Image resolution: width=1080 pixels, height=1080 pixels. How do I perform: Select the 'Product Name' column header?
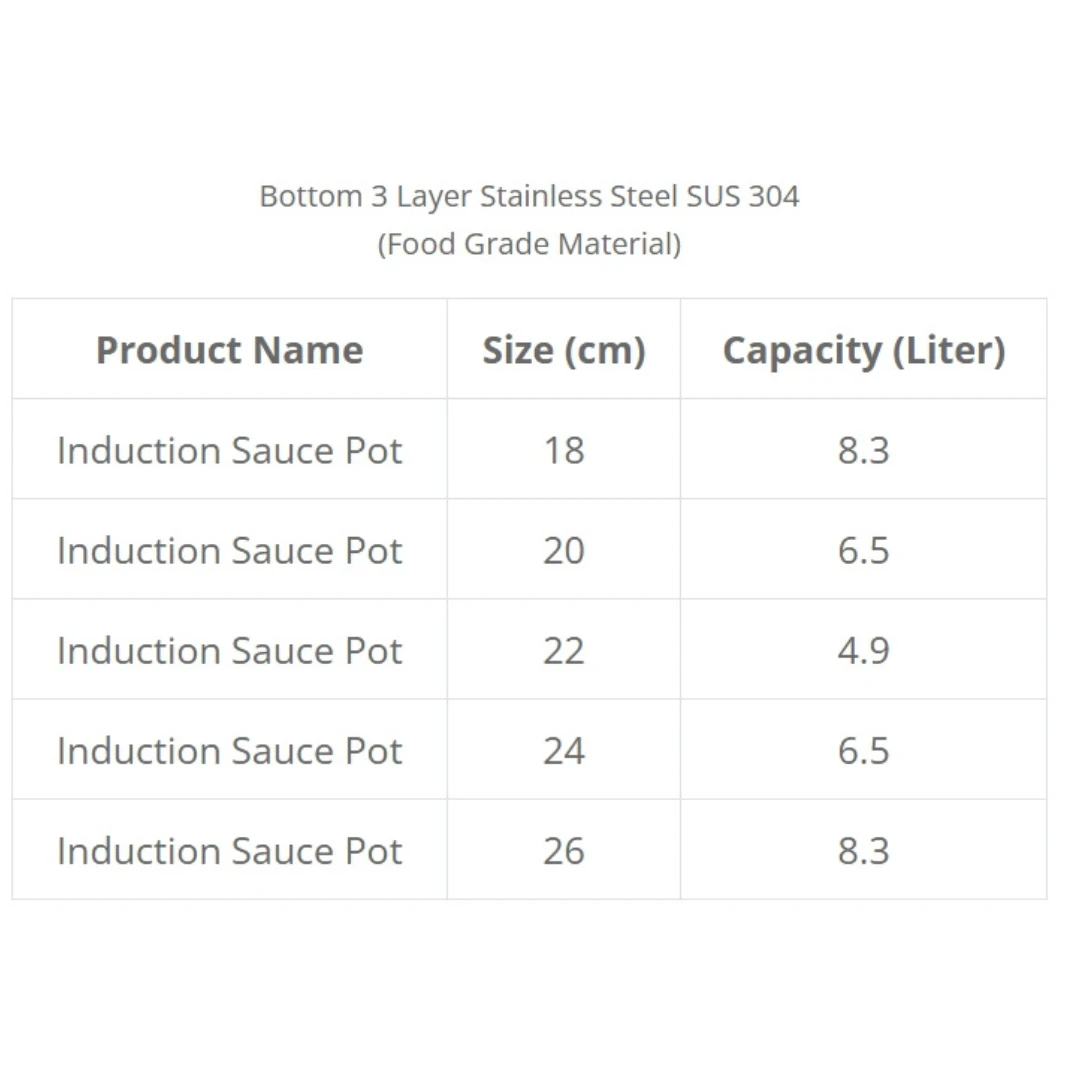click(229, 350)
